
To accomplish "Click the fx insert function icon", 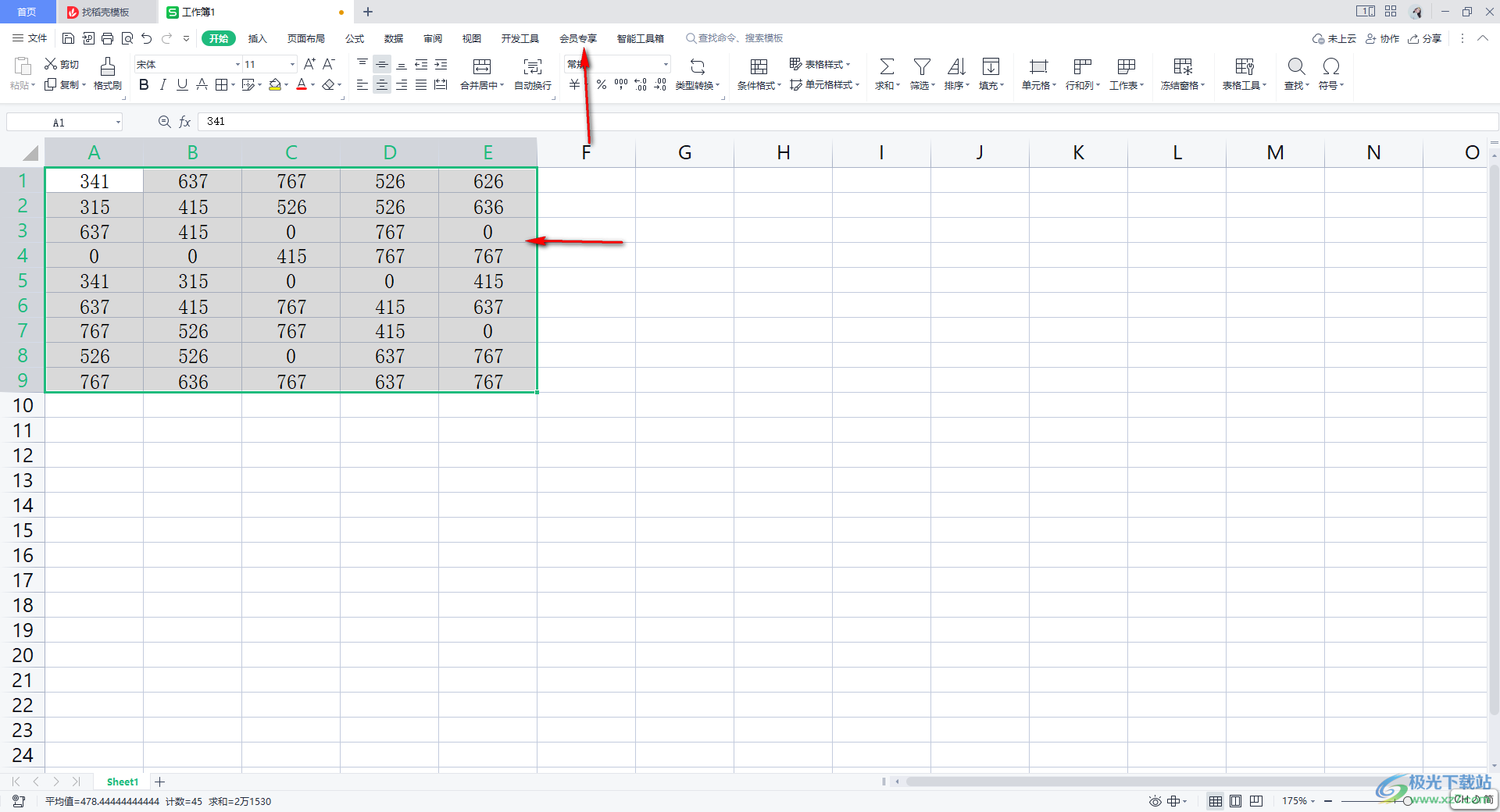I will 185,122.
